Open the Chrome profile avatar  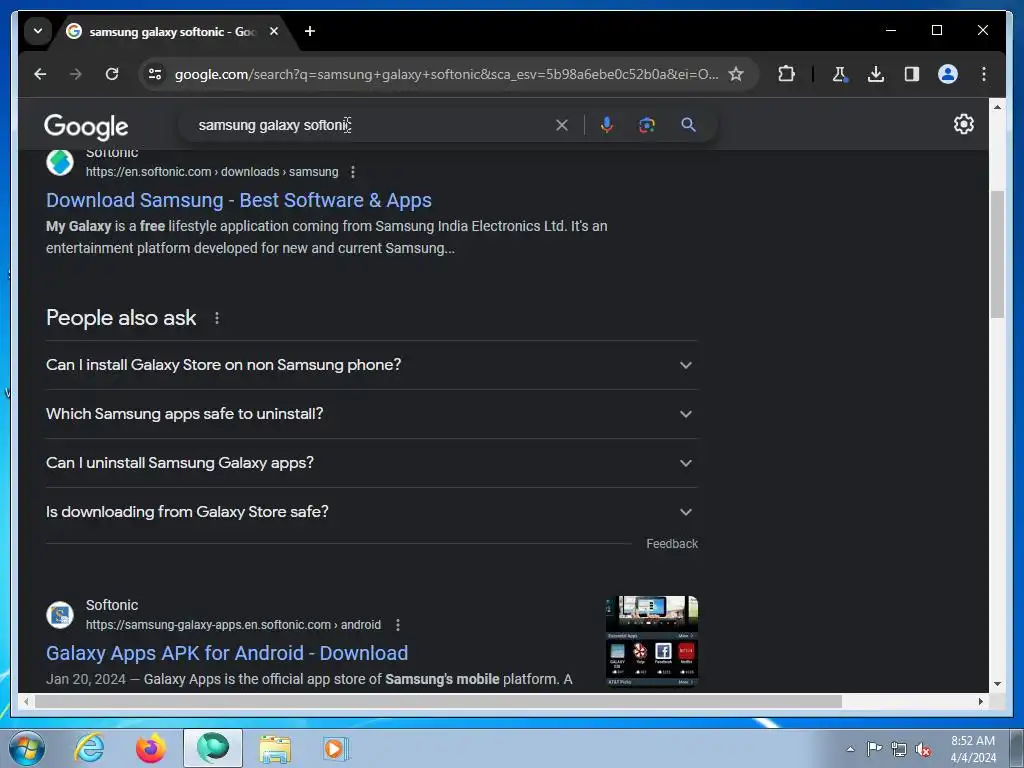click(948, 74)
